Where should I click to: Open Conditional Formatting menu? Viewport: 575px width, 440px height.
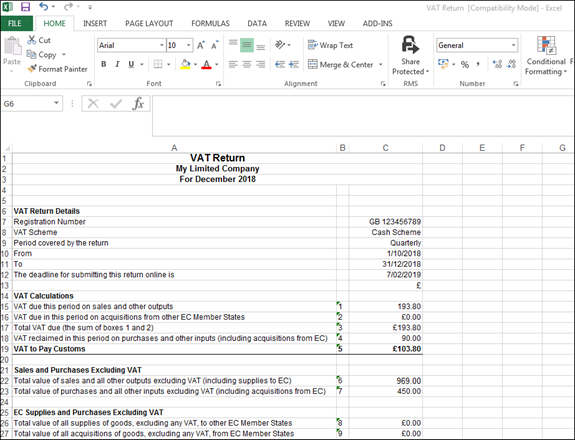point(546,56)
